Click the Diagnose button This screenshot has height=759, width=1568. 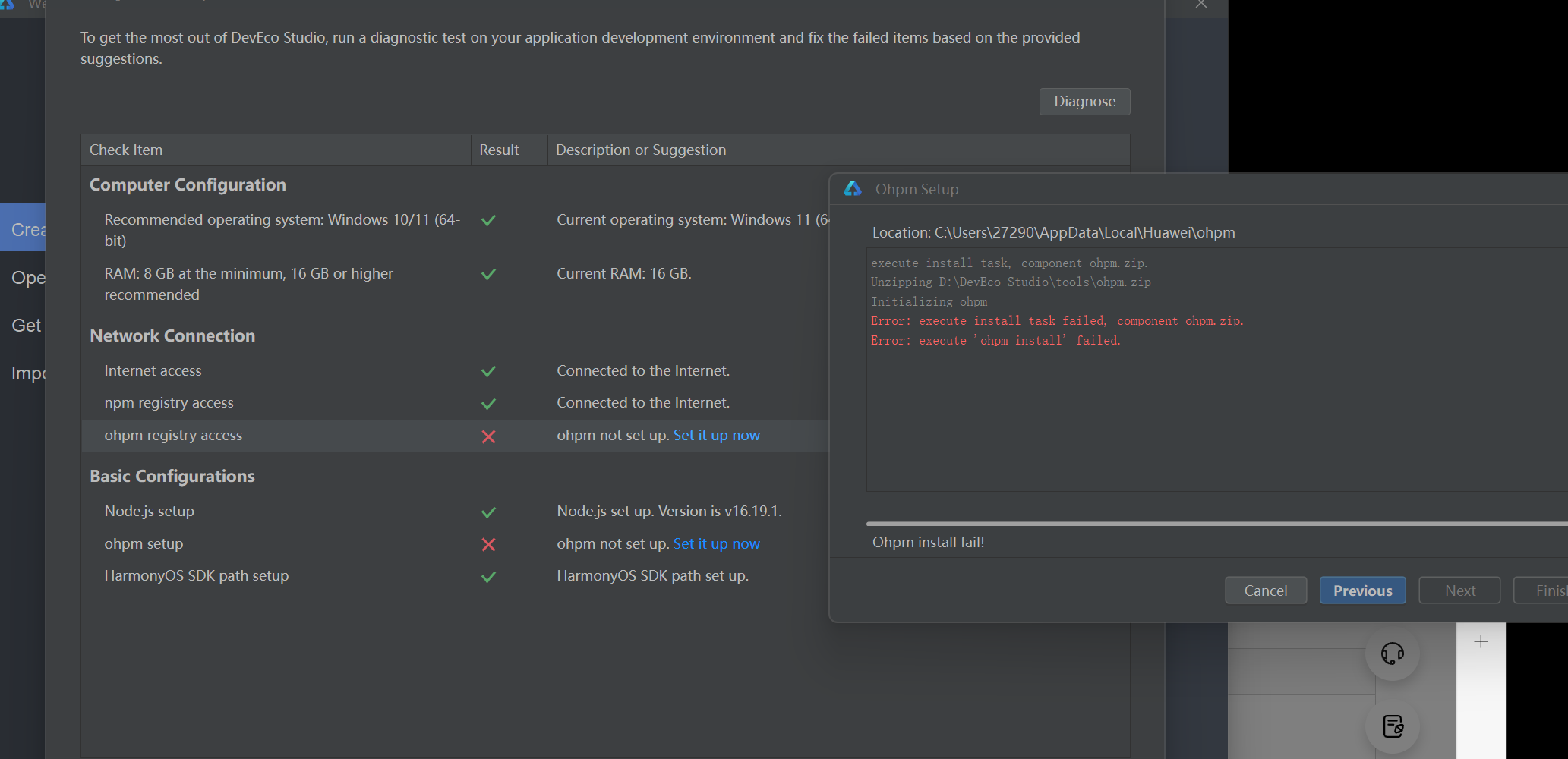pos(1084,102)
